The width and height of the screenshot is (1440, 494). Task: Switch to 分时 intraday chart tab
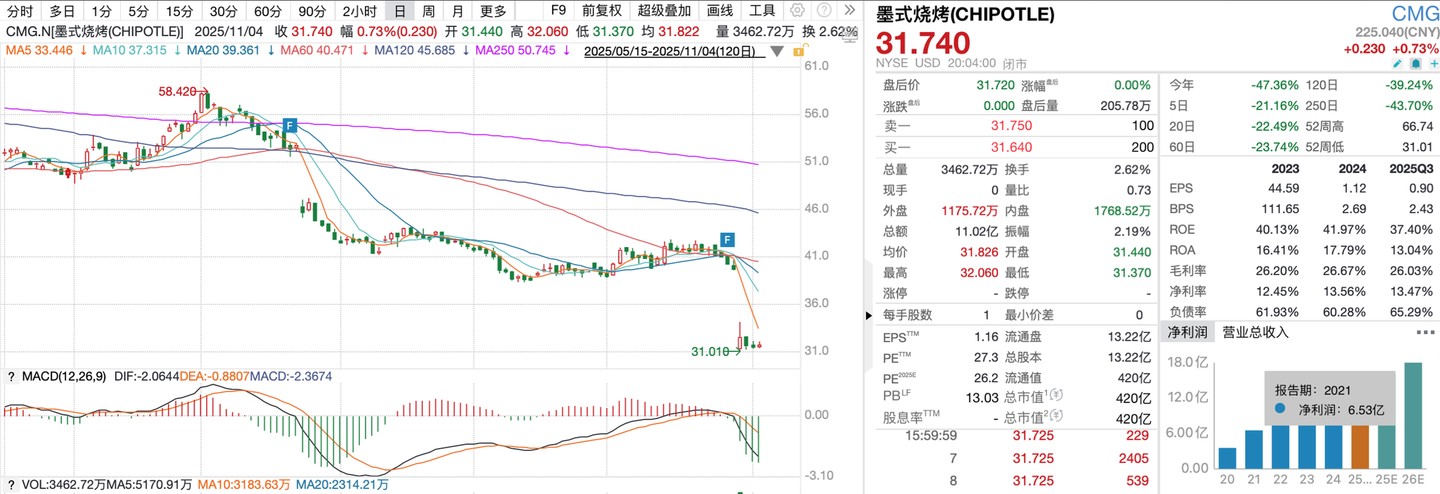click(19, 11)
